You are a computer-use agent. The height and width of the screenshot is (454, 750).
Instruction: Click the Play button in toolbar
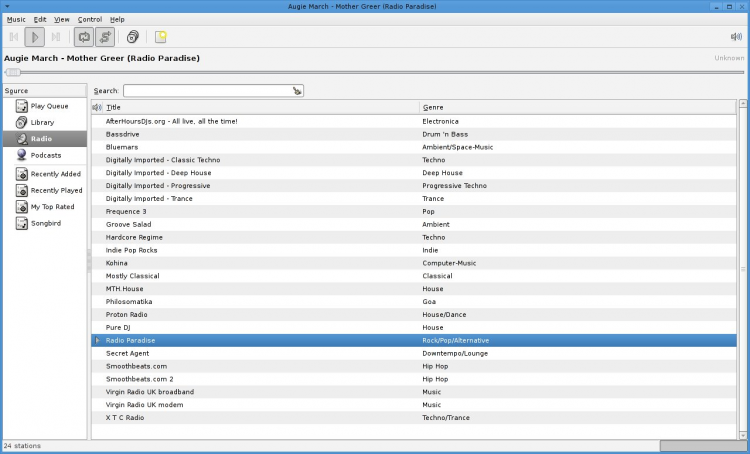pyautogui.click(x=34, y=37)
